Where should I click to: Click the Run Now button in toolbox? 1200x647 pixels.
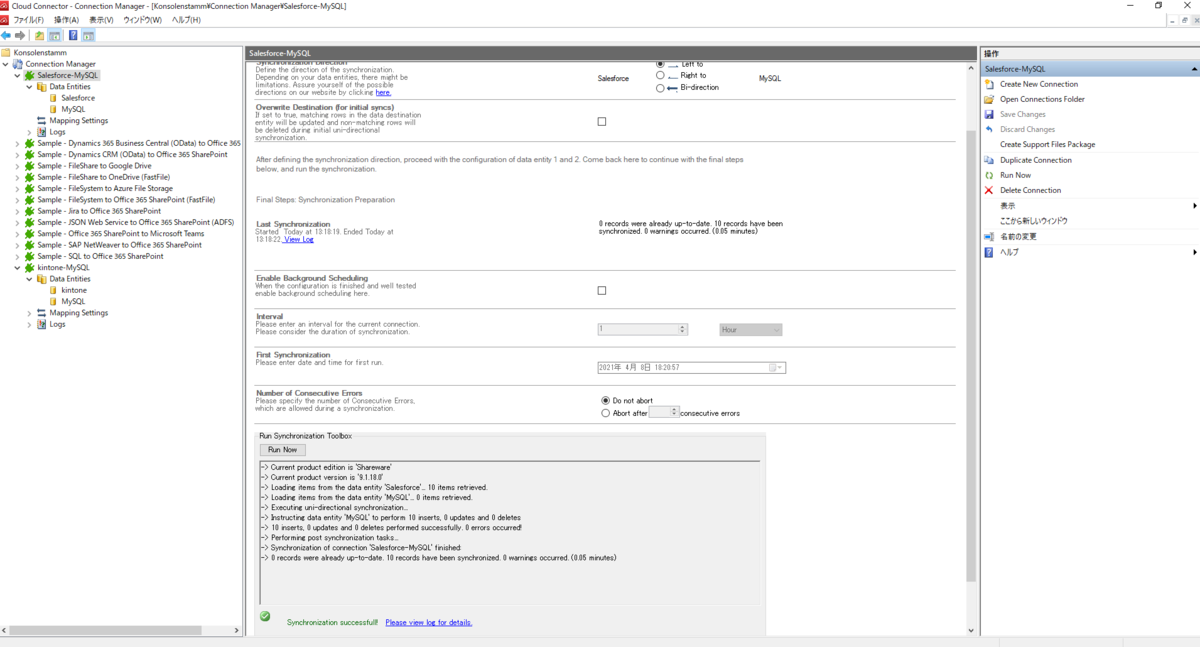(x=282, y=450)
